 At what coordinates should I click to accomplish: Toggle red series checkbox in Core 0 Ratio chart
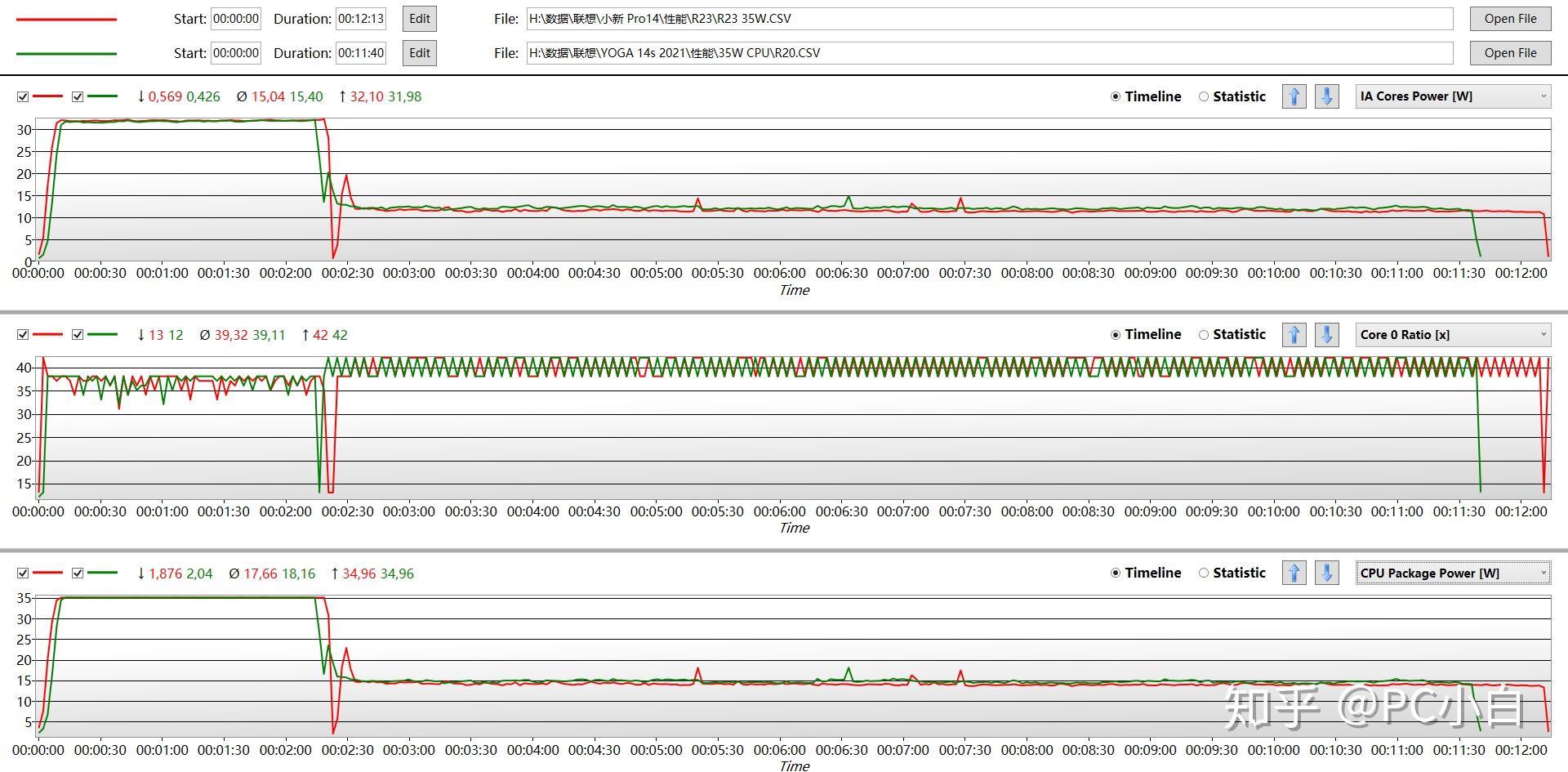point(23,335)
